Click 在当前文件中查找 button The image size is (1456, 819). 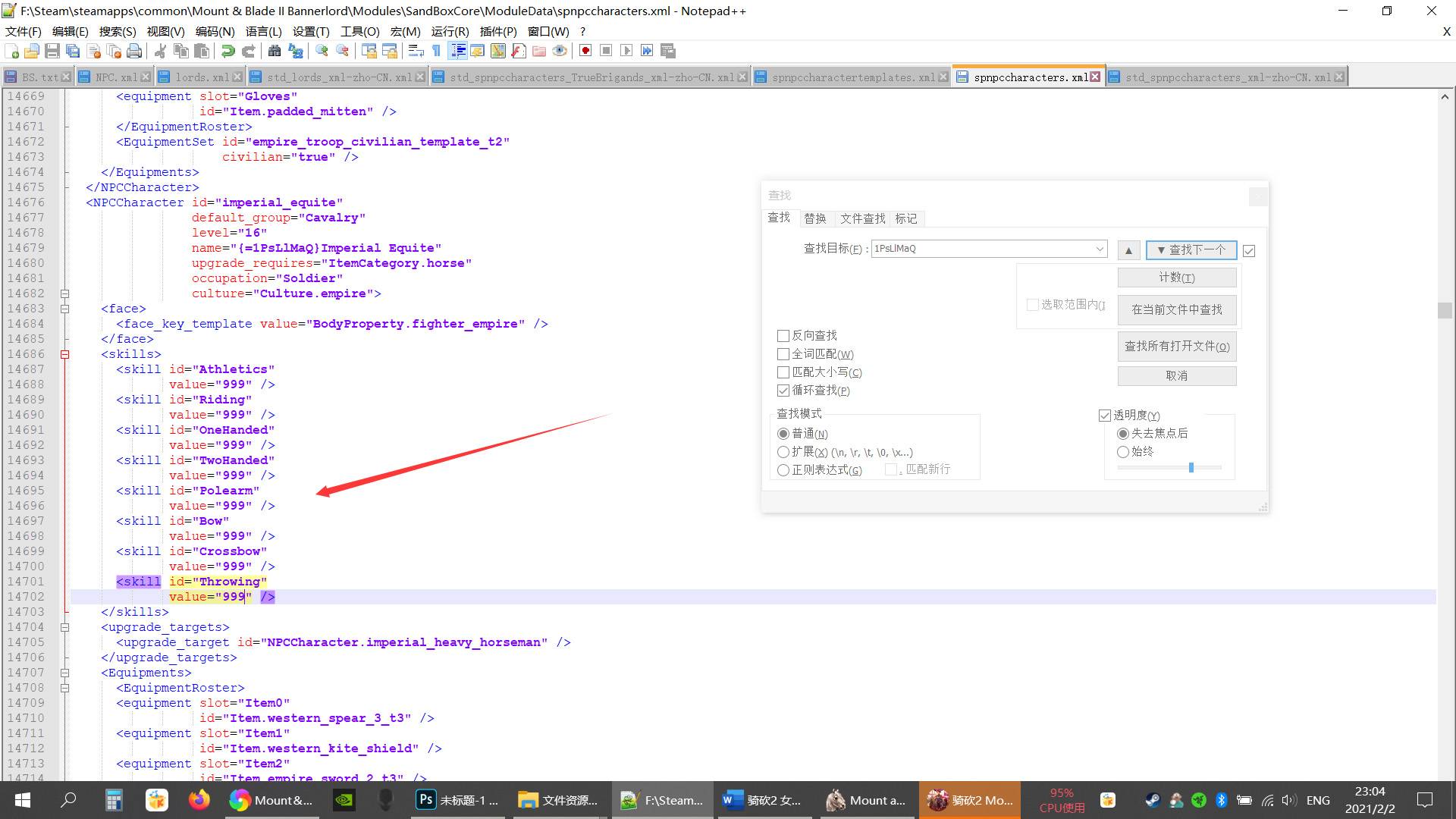coord(1176,309)
